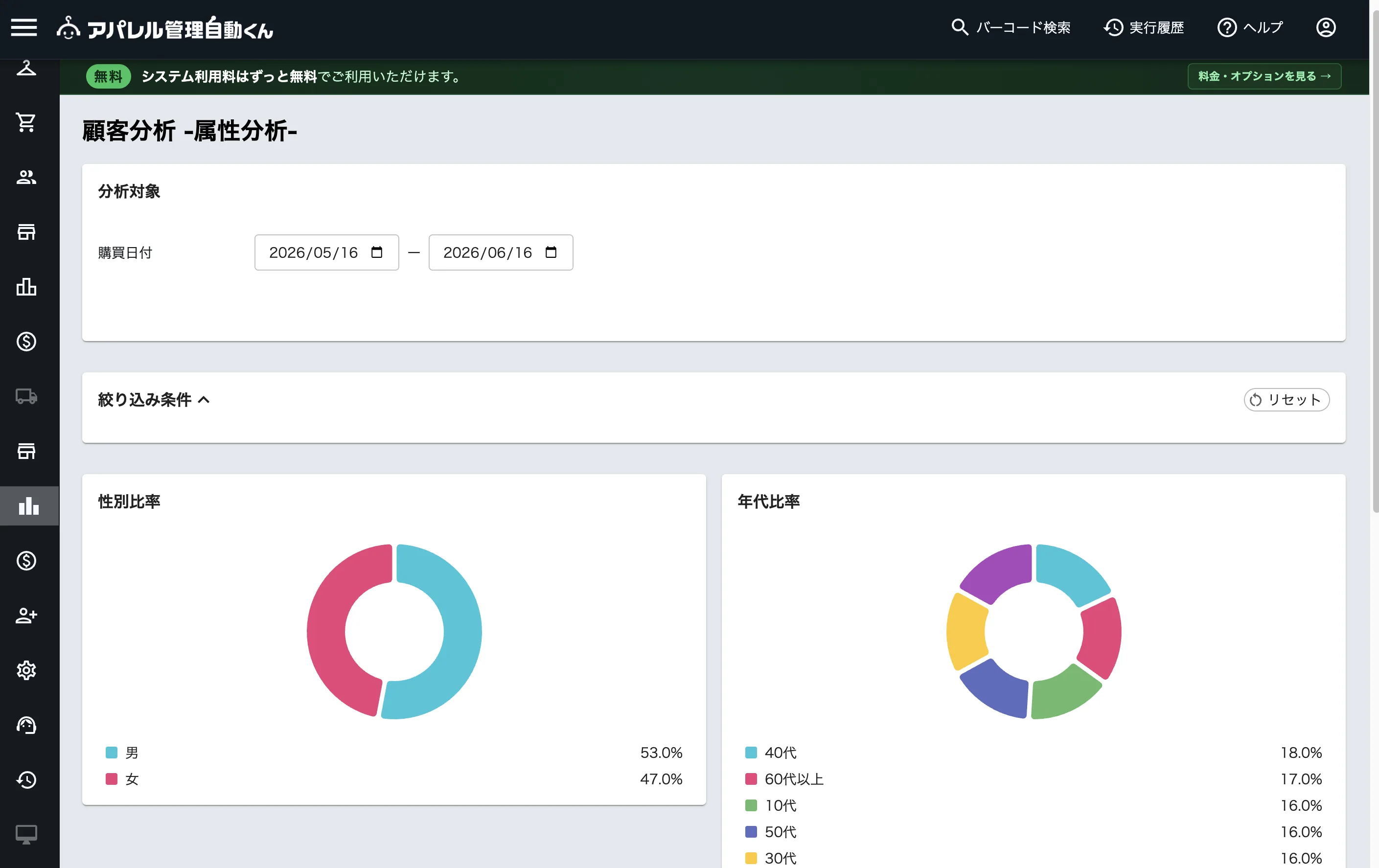The image size is (1379, 868).
Task: Click the リセット button
Action: (1286, 400)
